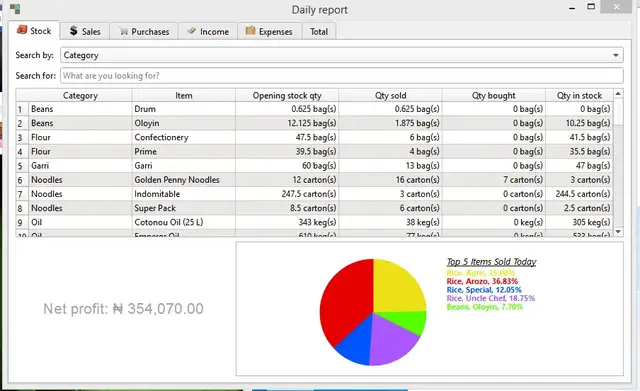Screen dimensions: 640x391
Task: Open the Income tab label
Action: coord(214,31)
